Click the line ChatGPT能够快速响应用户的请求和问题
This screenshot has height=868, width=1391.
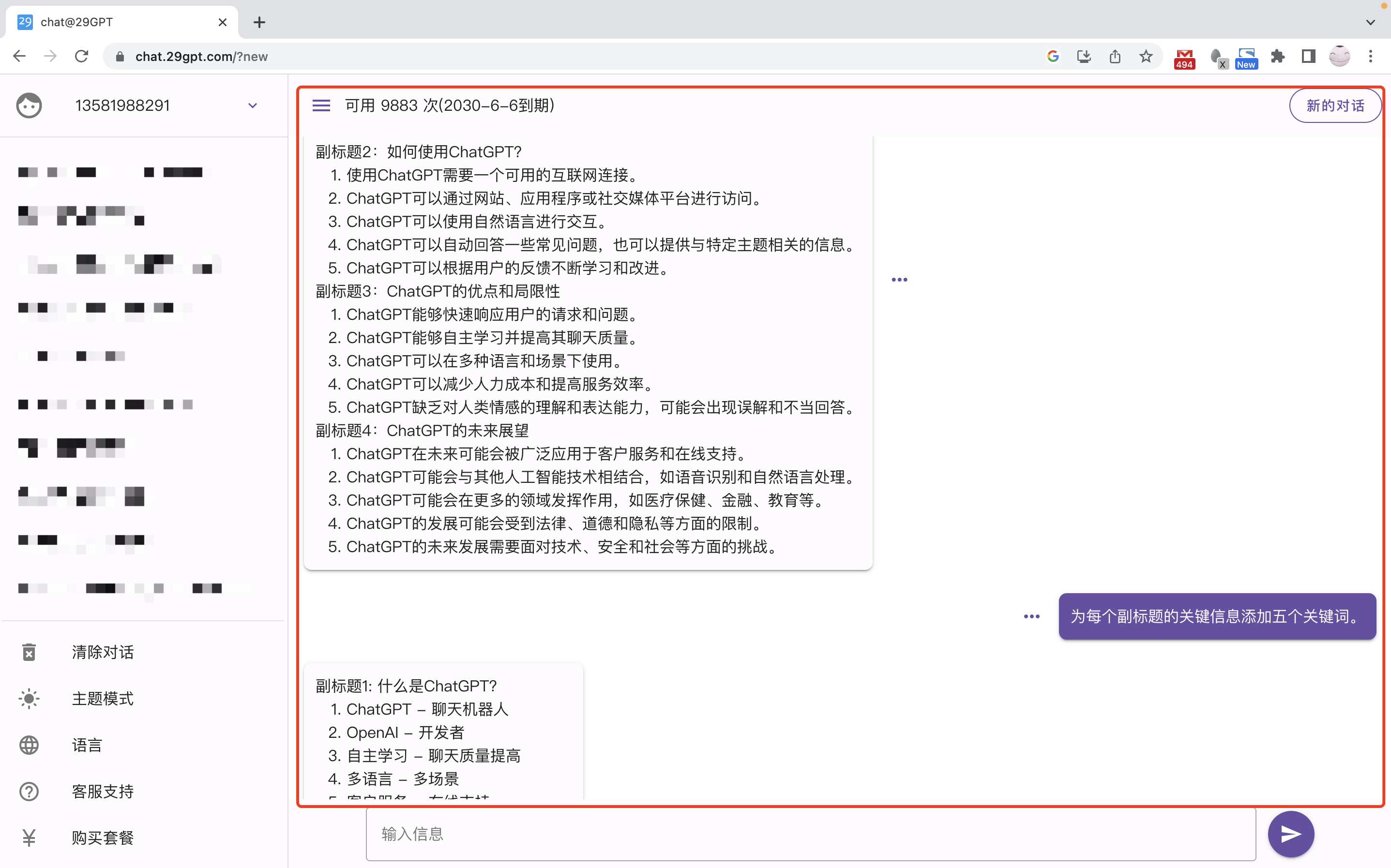pos(493,314)
